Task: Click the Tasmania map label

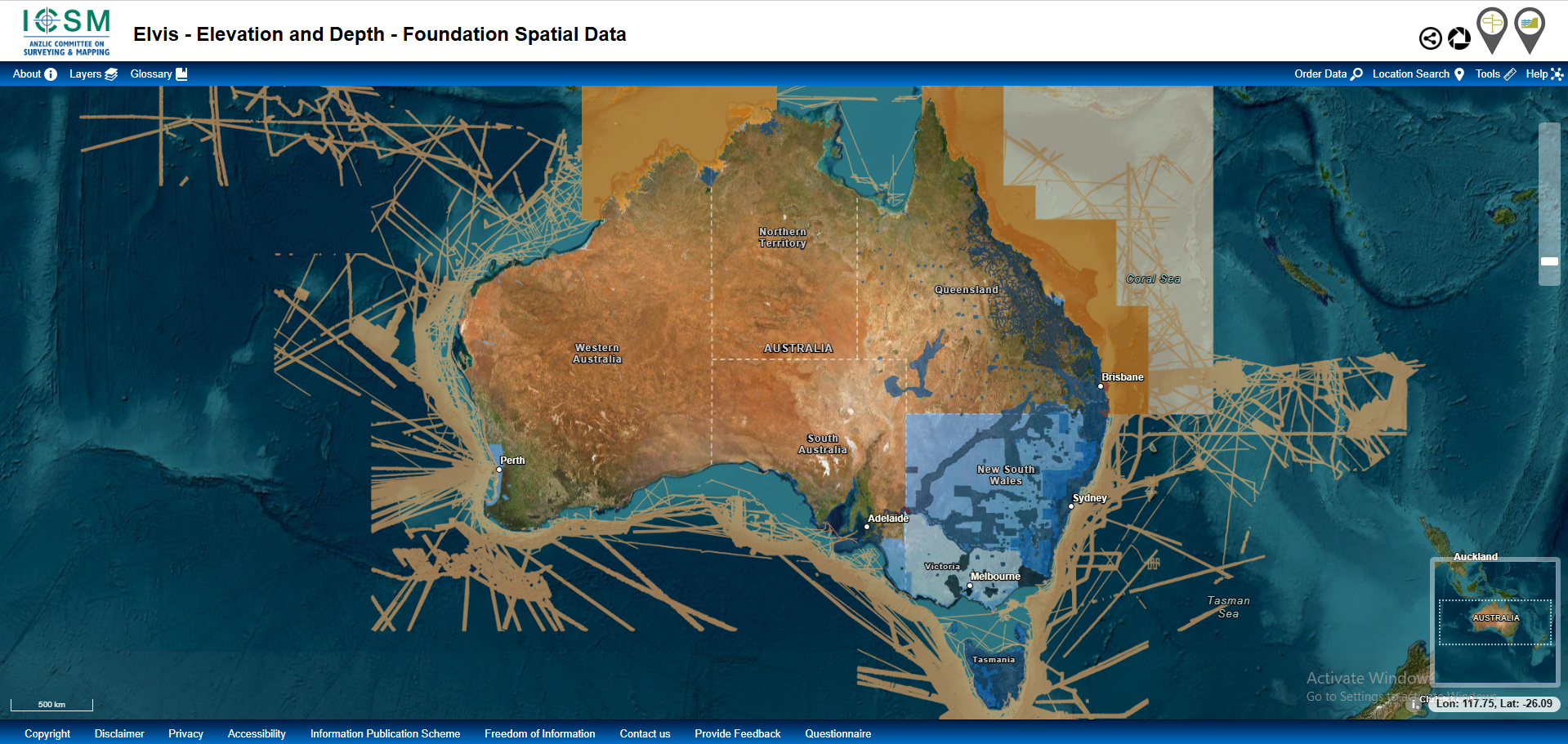Action: [994, 660]
